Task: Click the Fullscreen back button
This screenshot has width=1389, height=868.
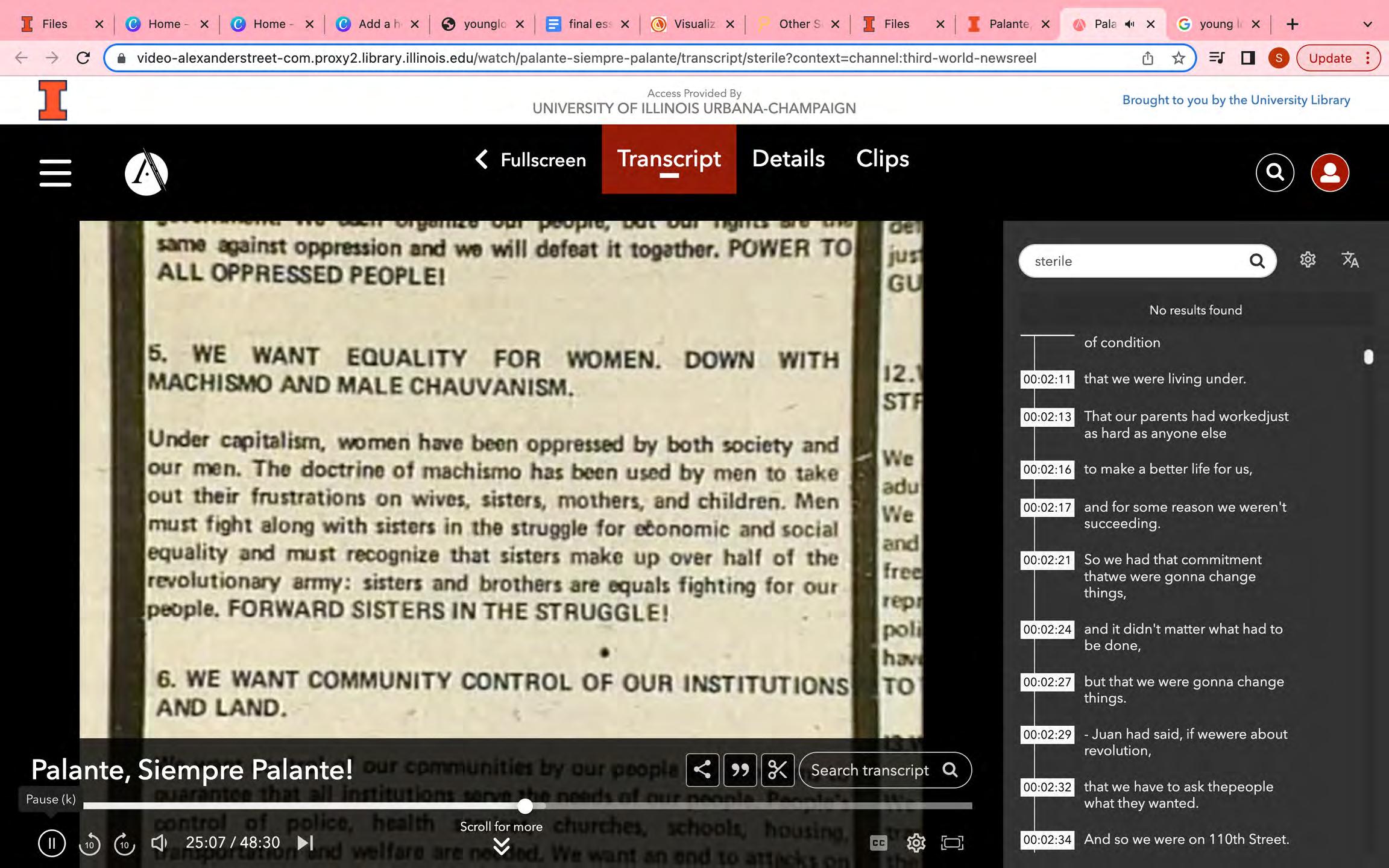Action: pyautogui.click(x=531, y=160)
